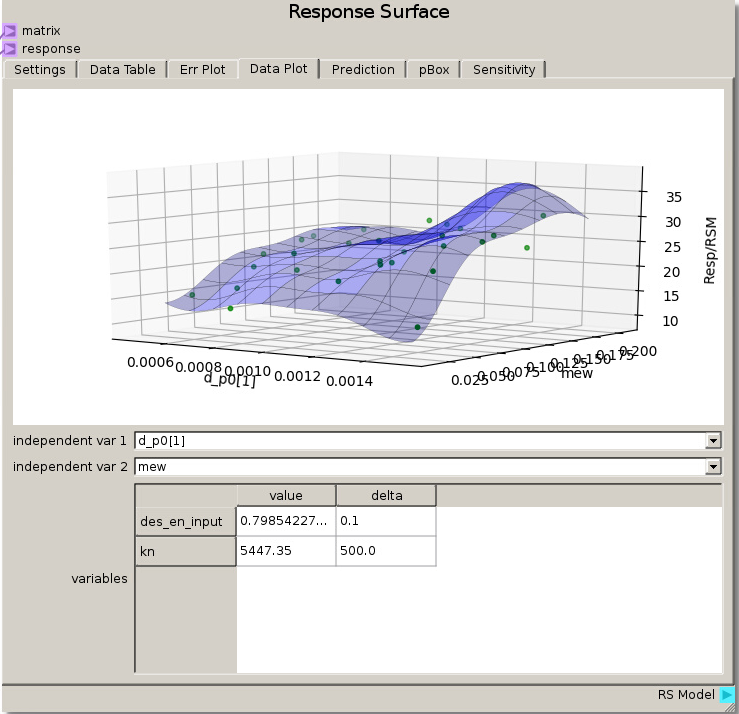Click the delta column header
Screen dimensions: 739x714
[385, 495]
